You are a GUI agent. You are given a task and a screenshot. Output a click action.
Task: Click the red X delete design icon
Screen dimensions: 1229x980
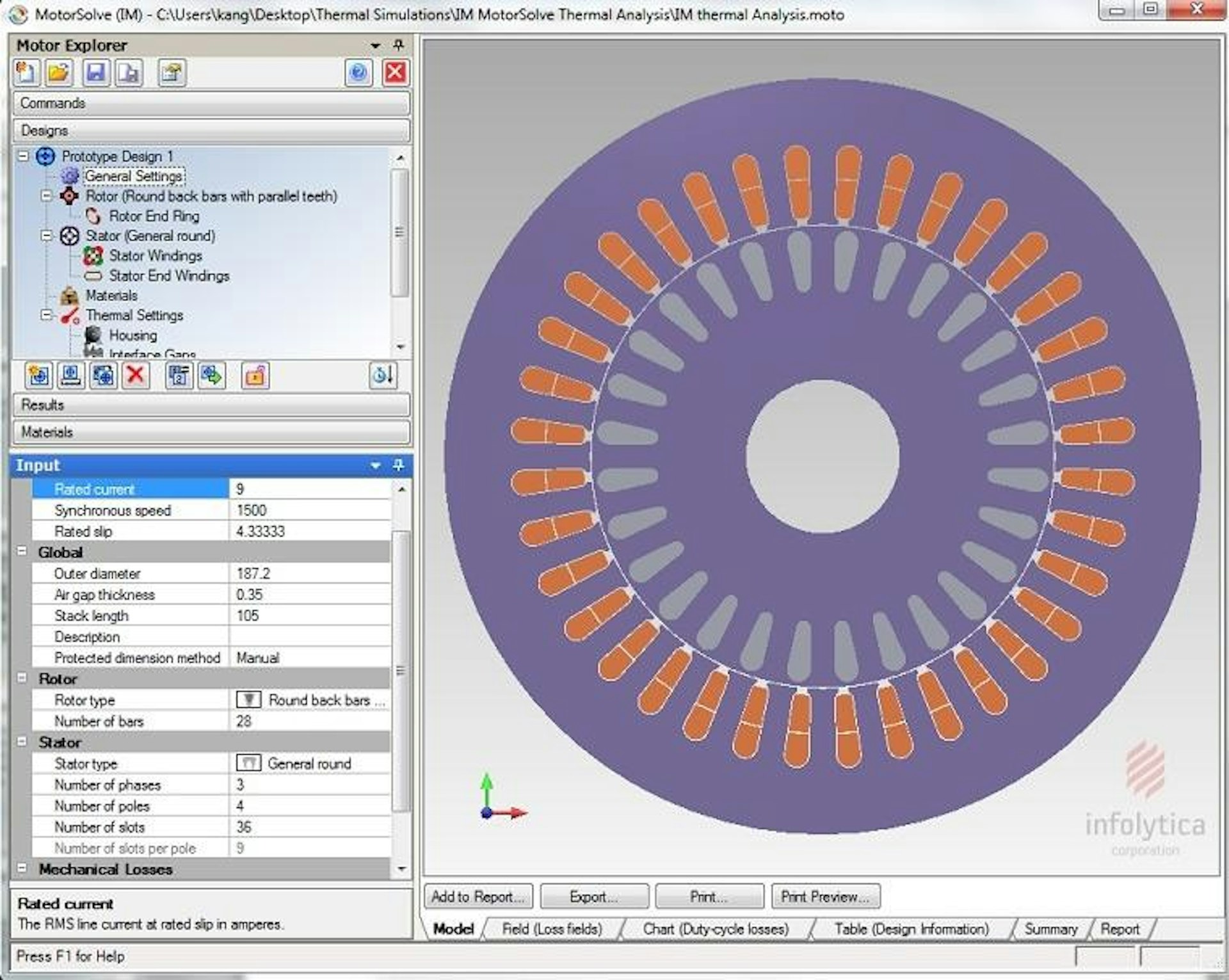[x=136, y=375]
